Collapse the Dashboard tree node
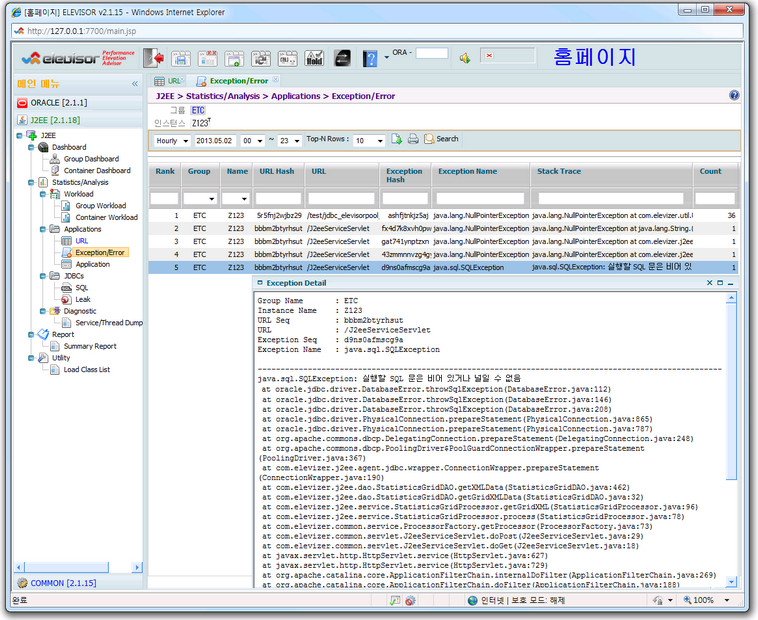The height and width of the screenshot is (620, 758). [x=31, y=147]
